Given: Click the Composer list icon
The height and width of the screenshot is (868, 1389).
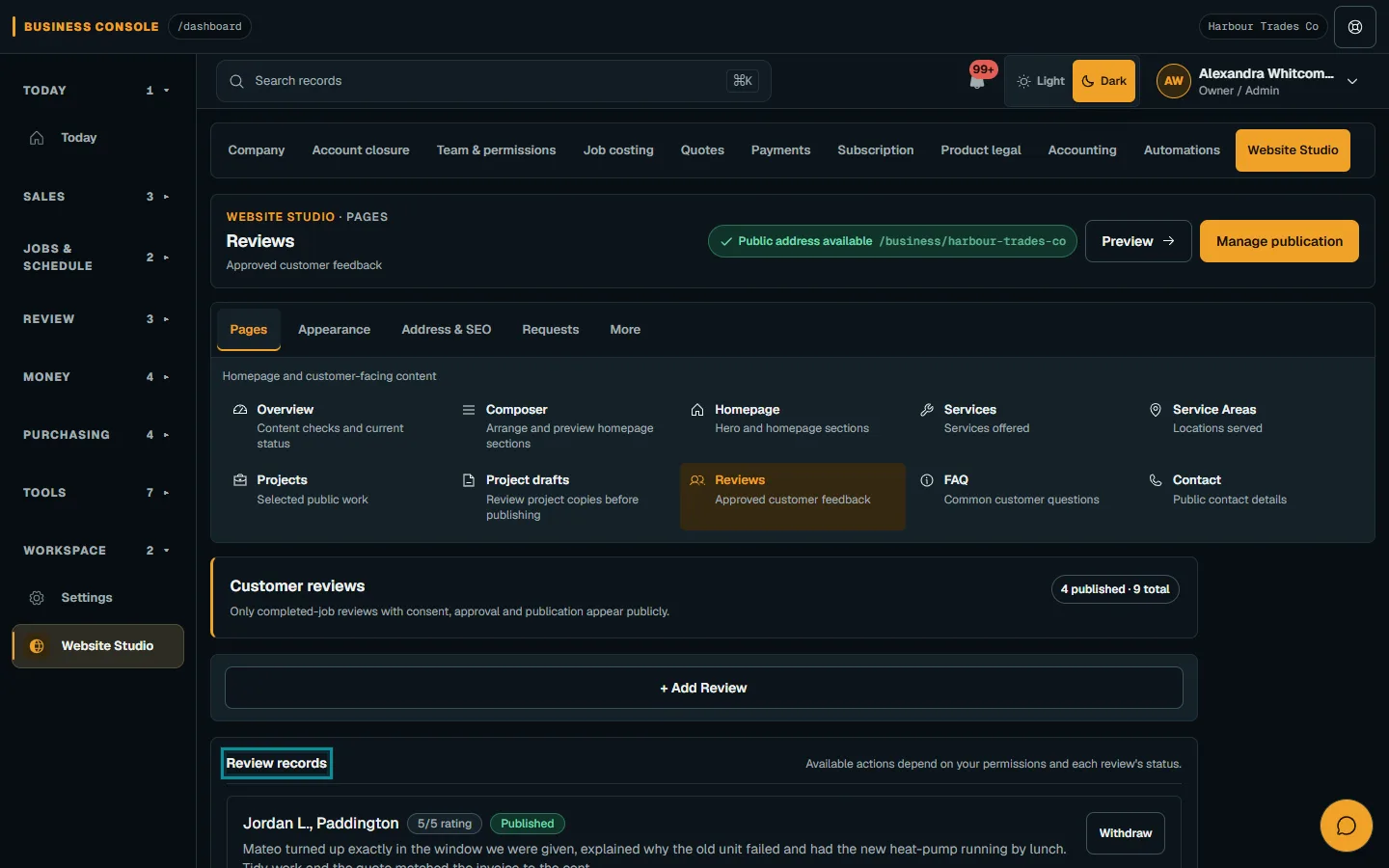Looking at the screenshot, I should [469, 410].
